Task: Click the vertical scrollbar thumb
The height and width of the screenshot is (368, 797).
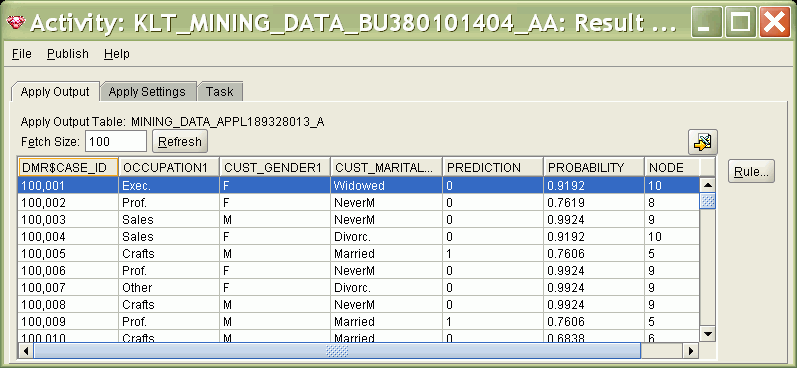Action: pyautogui.click(x=708, y=200)
